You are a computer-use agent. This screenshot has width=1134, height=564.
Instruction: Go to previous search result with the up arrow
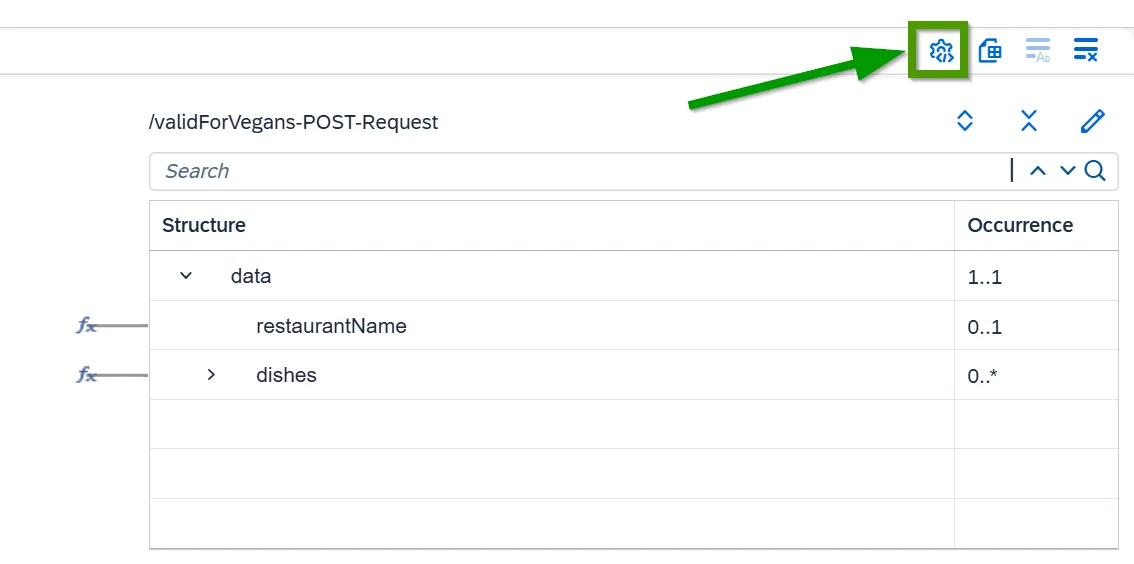[1038, 171]
